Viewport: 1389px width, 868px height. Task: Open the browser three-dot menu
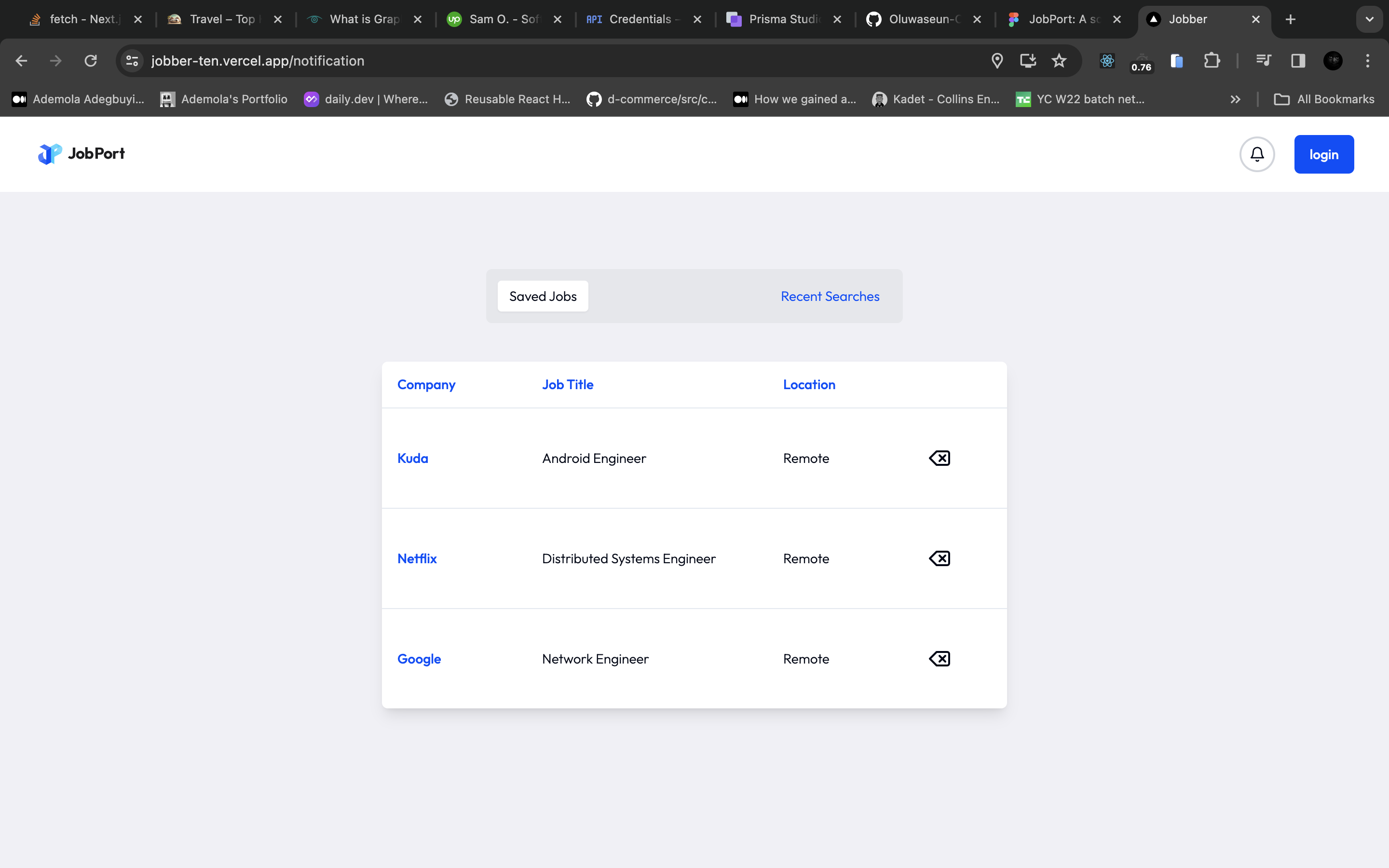click(1368, 61)
